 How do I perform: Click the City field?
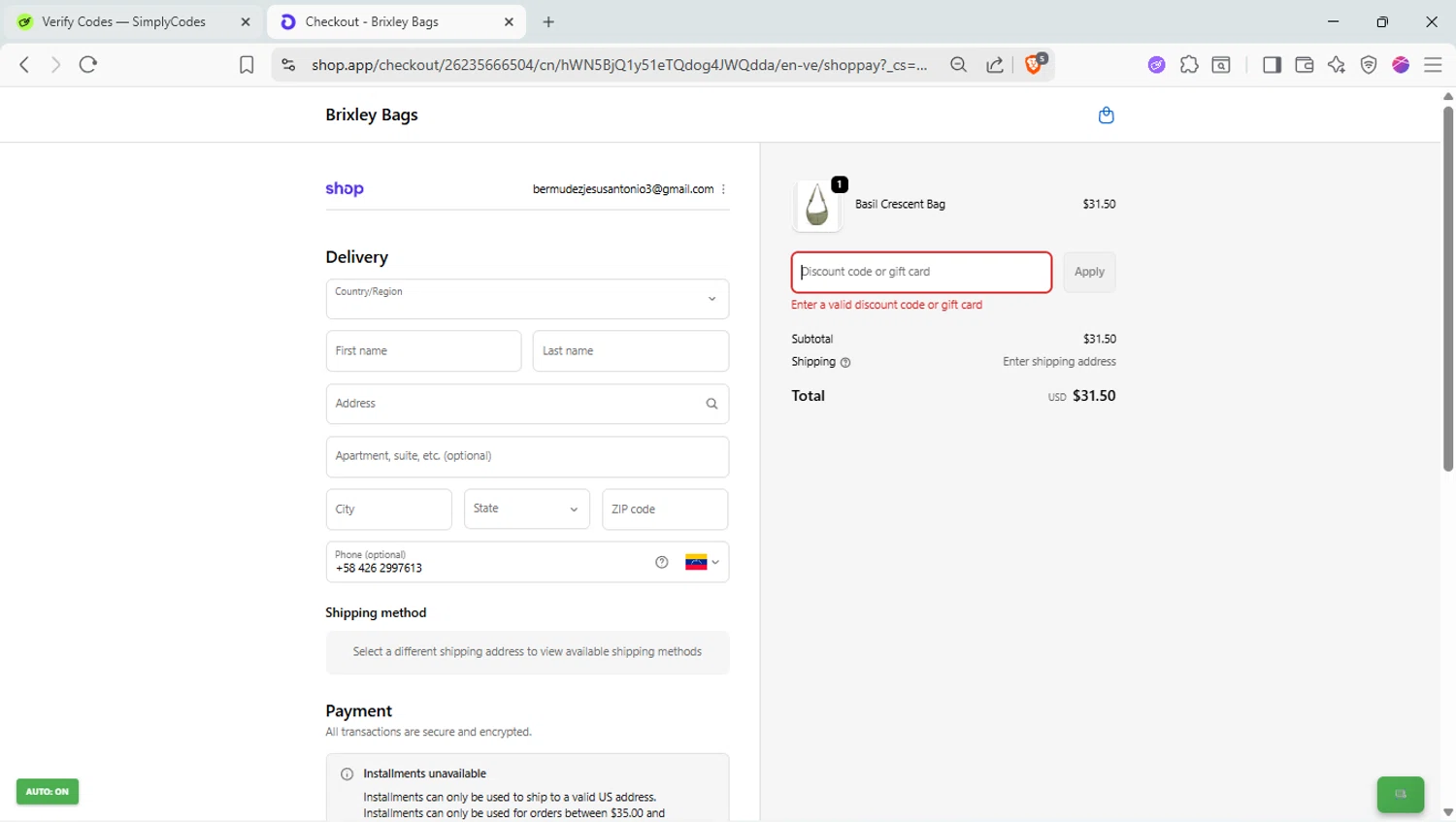(388, 510)
